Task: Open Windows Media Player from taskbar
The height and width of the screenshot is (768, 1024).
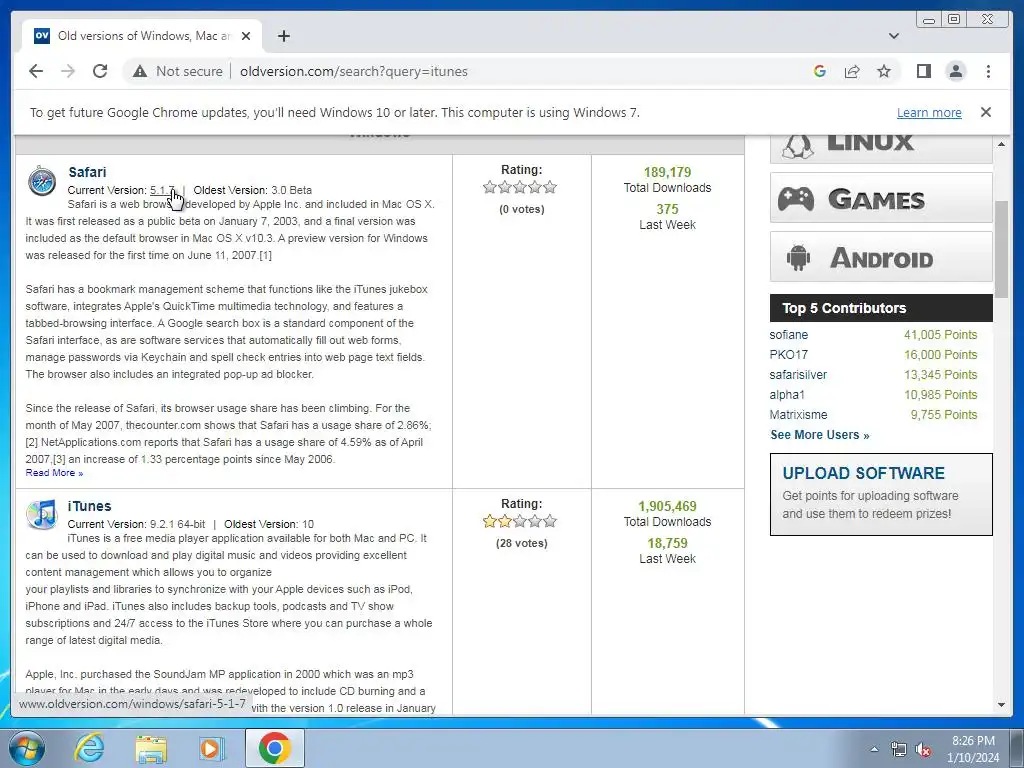Action: (211, 748)
